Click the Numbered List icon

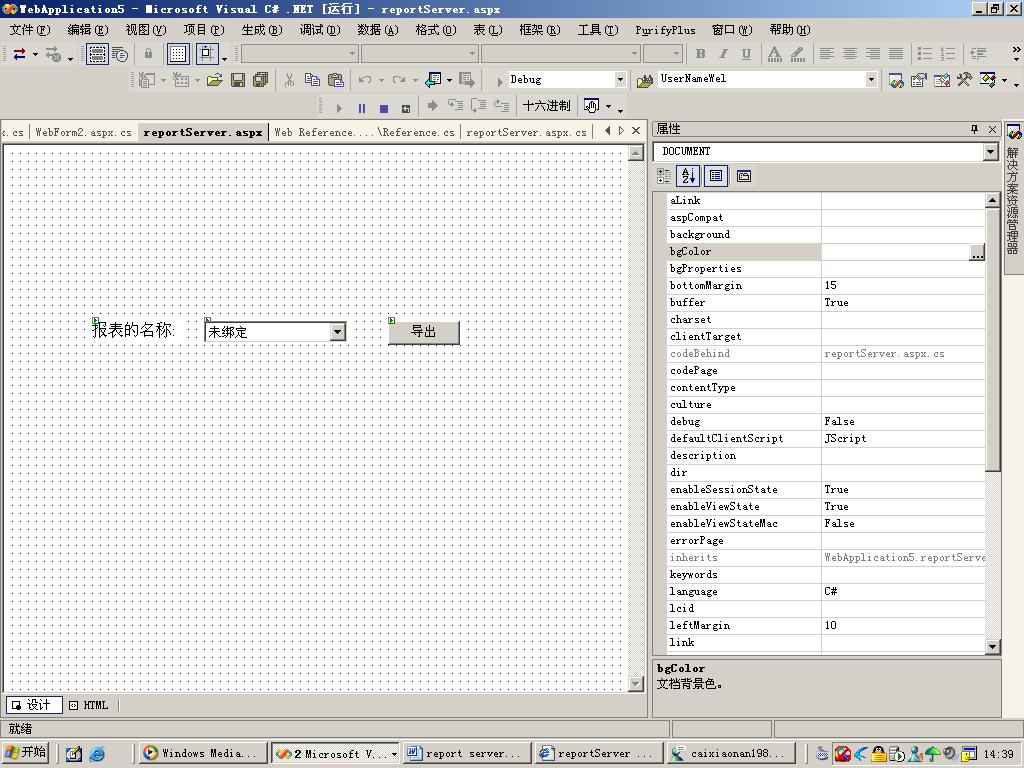point(948,54)
